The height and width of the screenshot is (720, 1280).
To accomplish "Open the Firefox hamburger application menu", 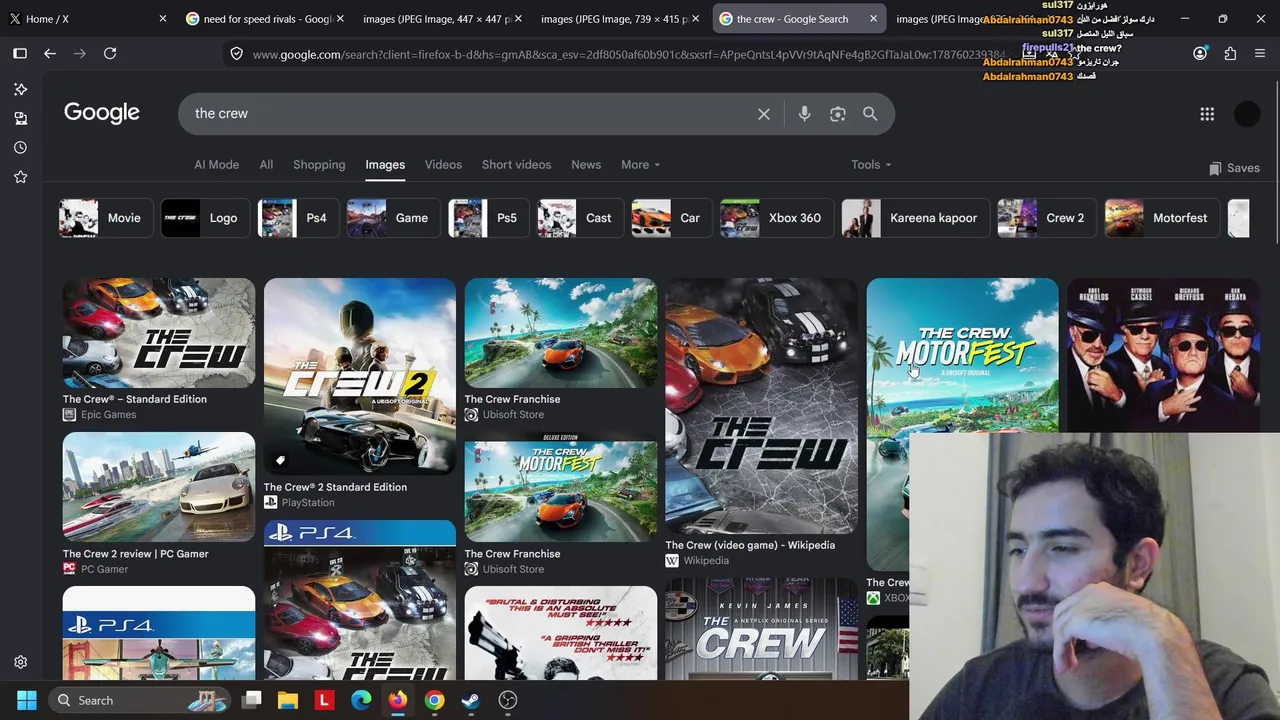I will (x=1260, y=54).
